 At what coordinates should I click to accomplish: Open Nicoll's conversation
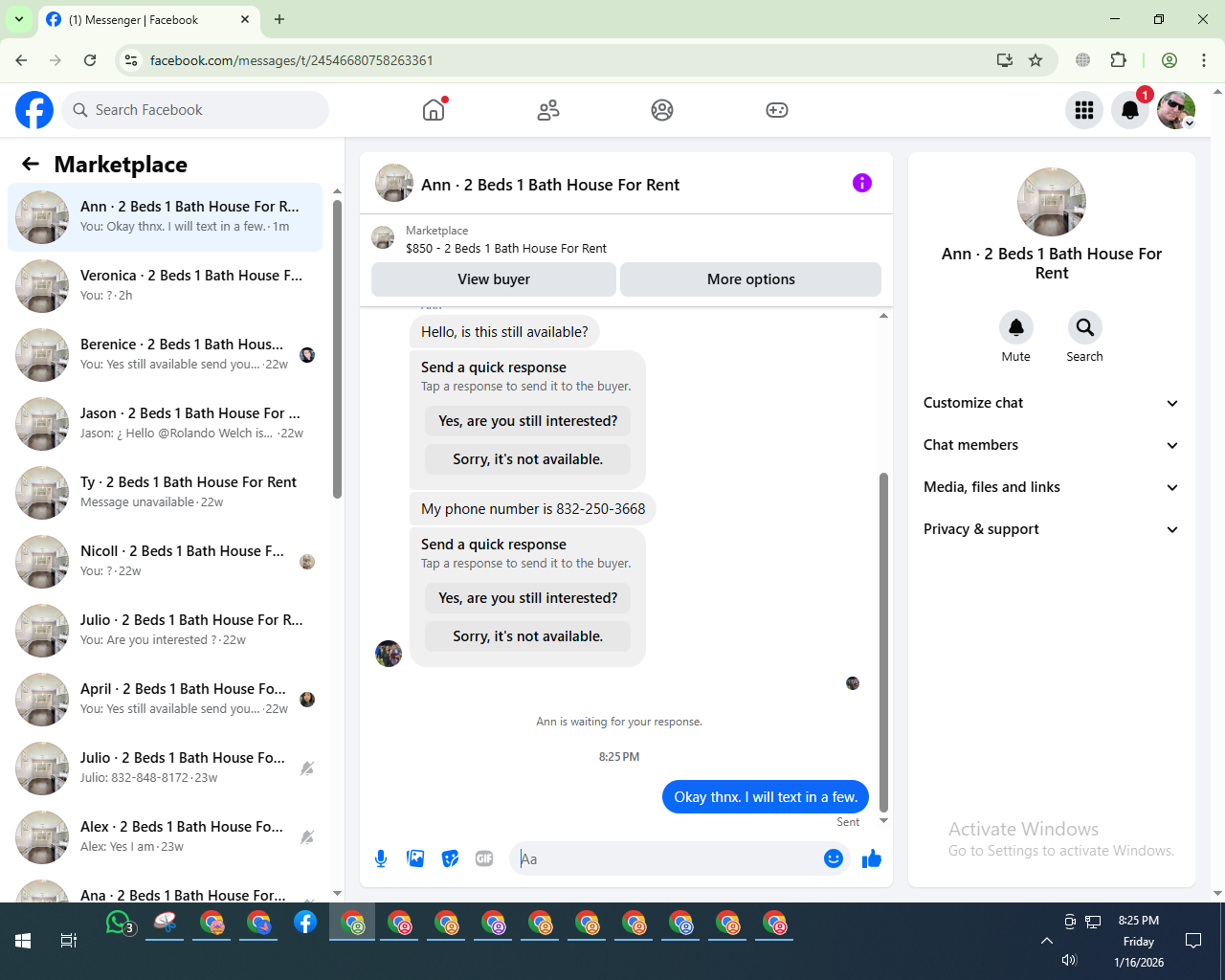[x=166, y=562]
